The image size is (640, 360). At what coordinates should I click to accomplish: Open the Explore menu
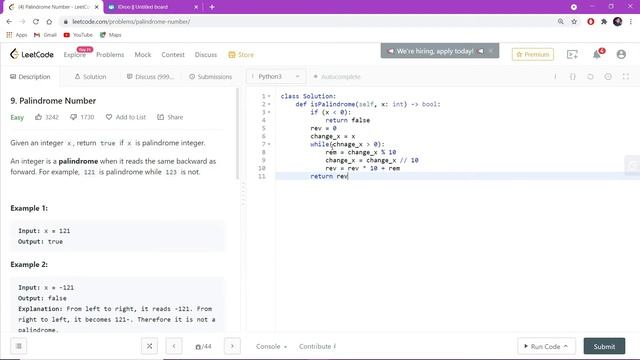coord(75,55)
